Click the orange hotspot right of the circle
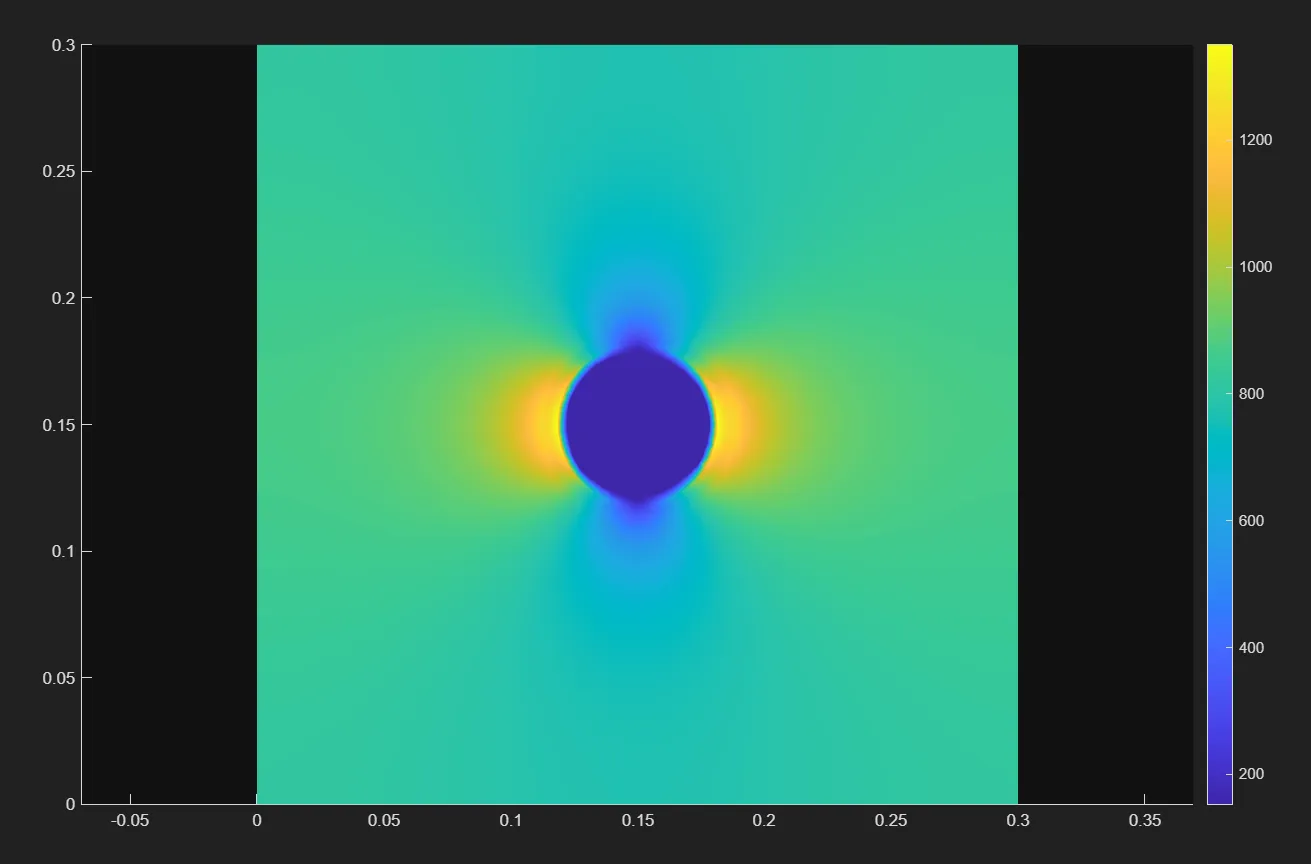Viewport: 1311px width, 864px height. (736, 426)
